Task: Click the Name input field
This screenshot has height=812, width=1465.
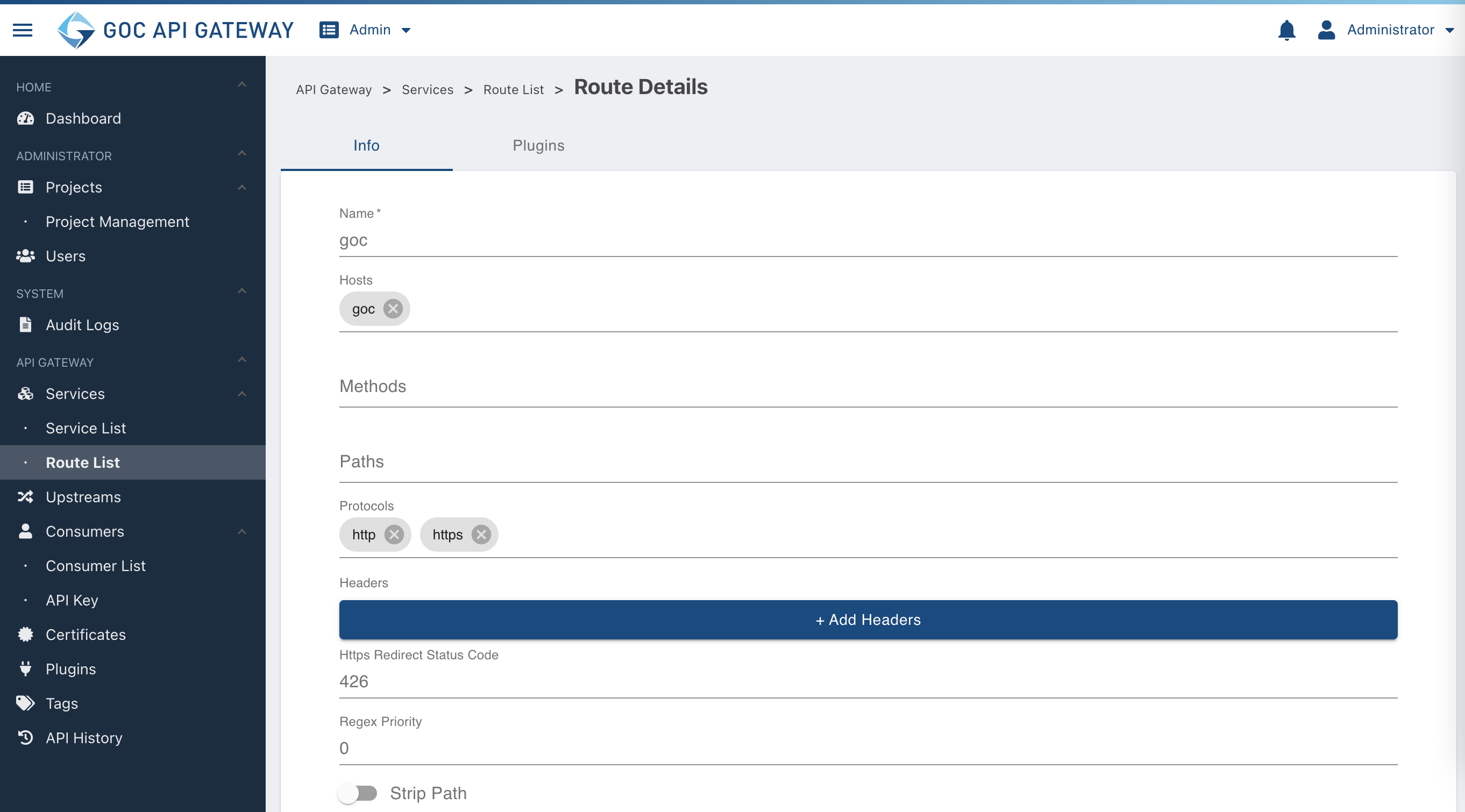Action: click(x=868, y=240)
